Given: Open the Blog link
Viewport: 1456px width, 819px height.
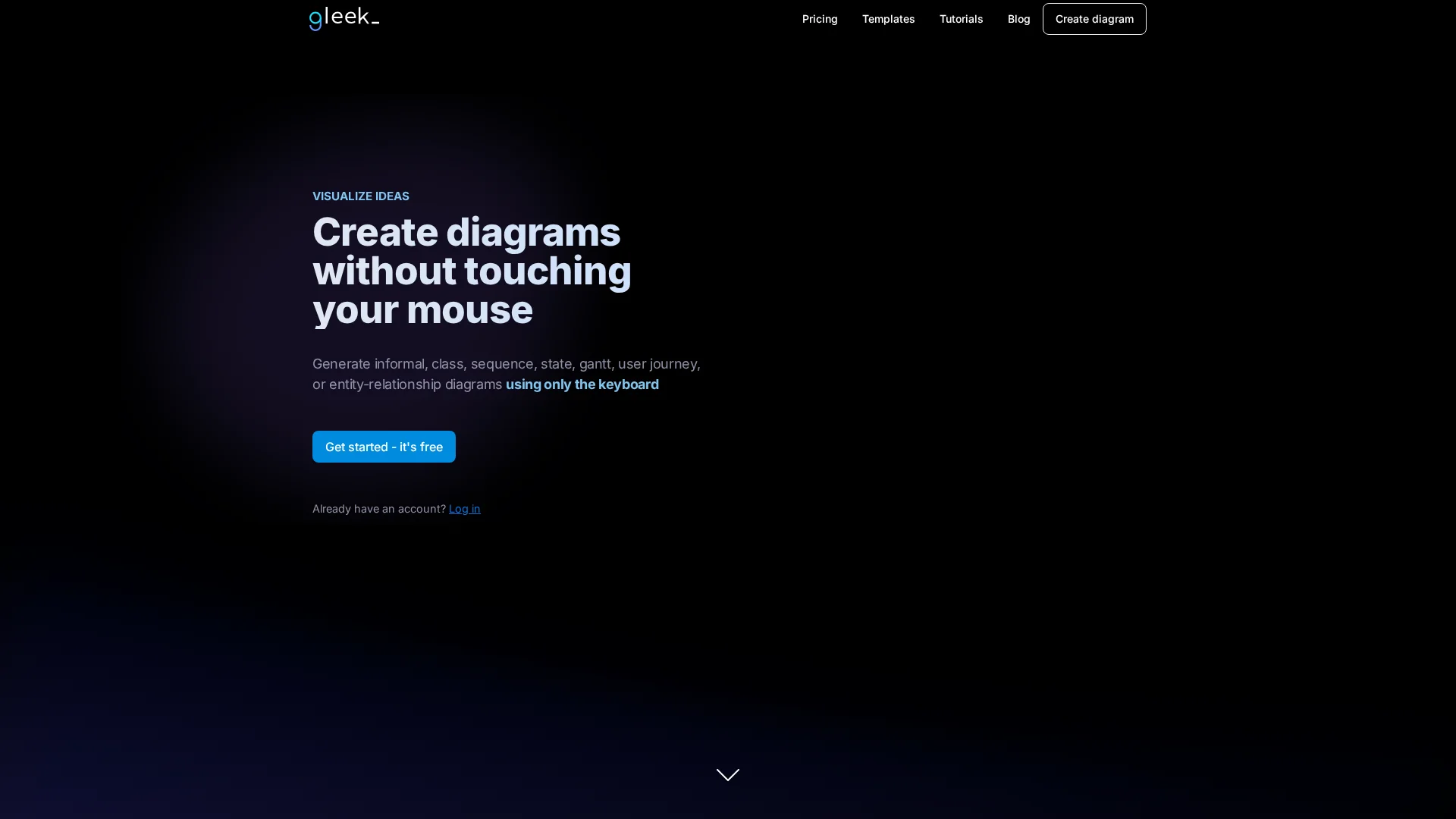Looking at the screenshot, I should point(1018,19).
